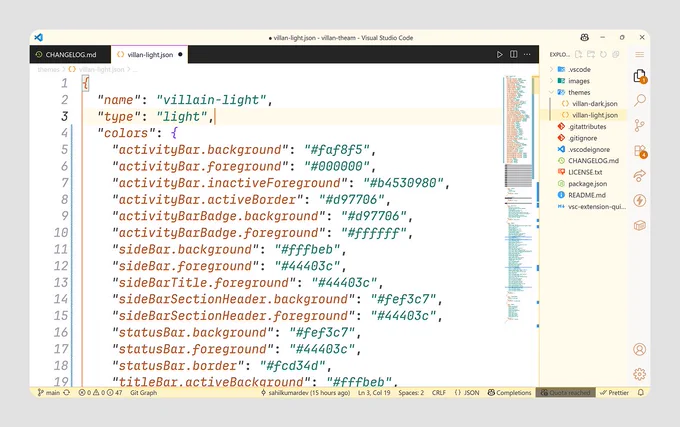Open the Explorer view in activity bar
This screenshot has width=680, height=427.
(640, 76)
